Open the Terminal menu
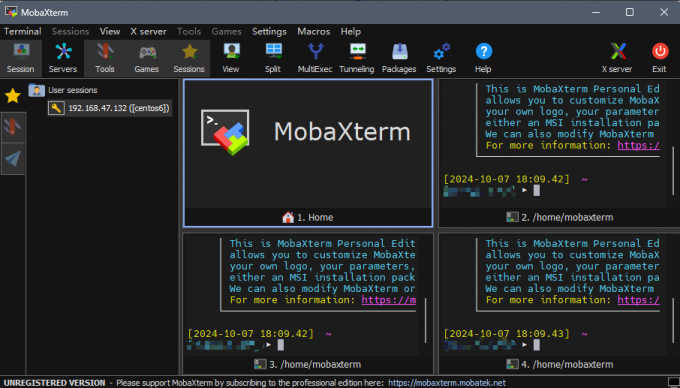Image resolution: width=680 pixels, height=388 pixels. pyautogui.click(x=23, y=31)
